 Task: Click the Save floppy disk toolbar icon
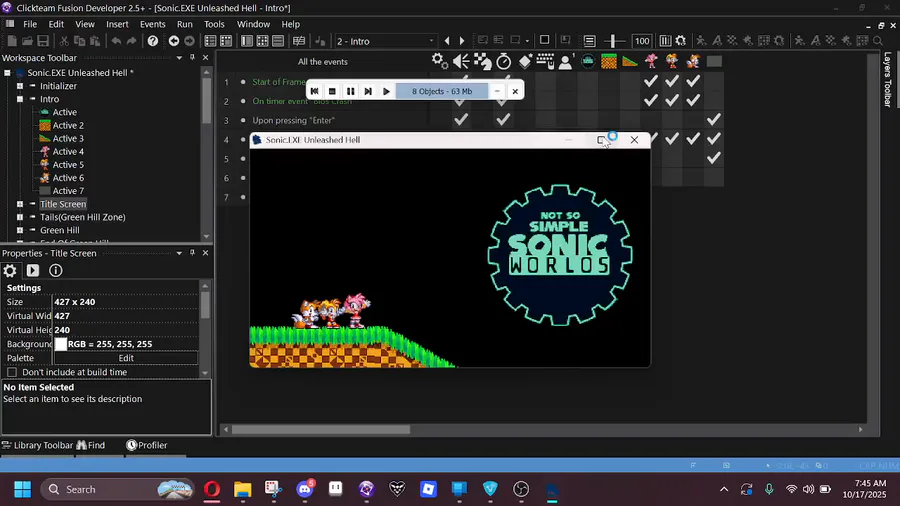43,41
